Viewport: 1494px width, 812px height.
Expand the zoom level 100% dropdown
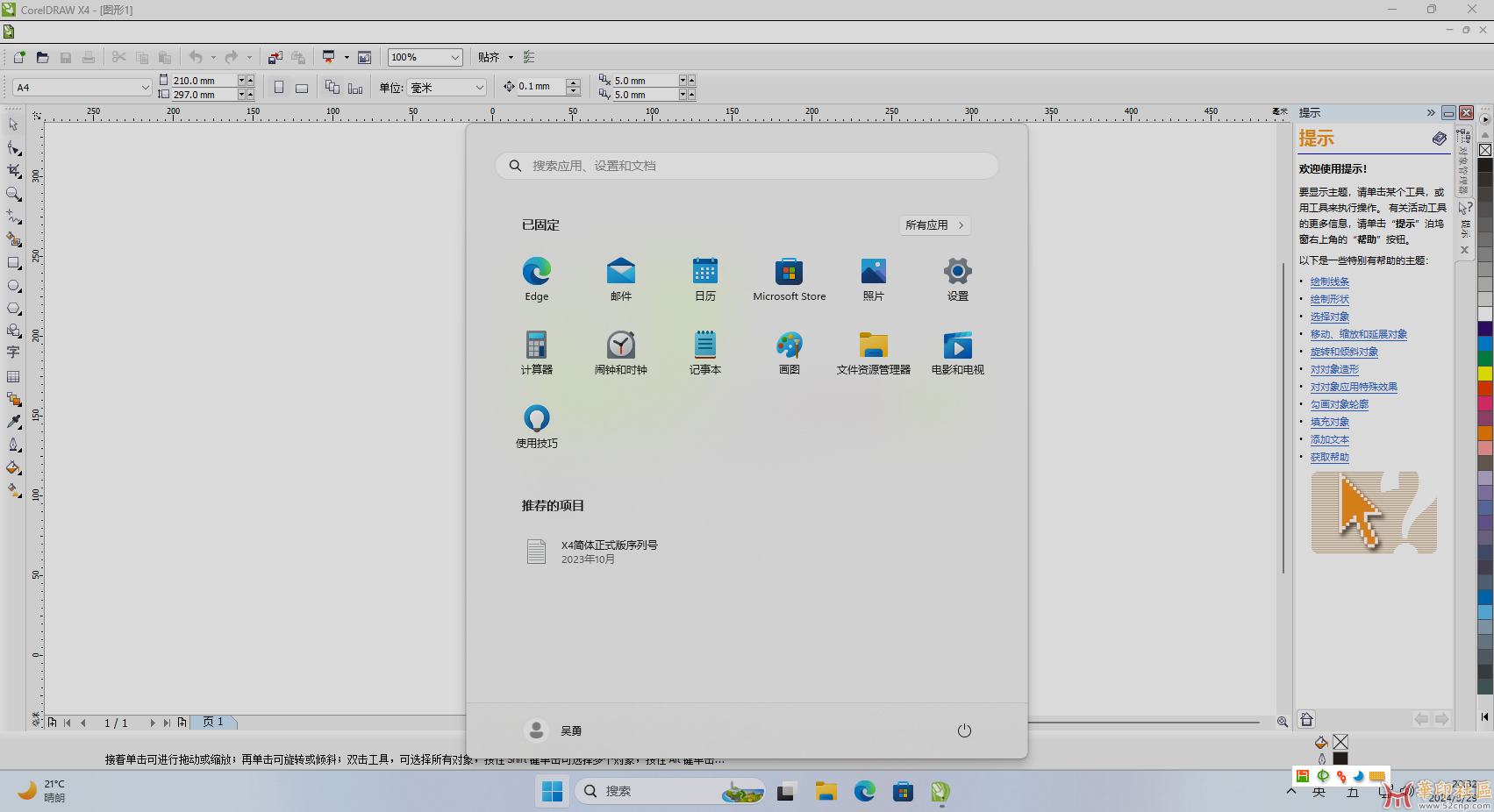[455, 57]
